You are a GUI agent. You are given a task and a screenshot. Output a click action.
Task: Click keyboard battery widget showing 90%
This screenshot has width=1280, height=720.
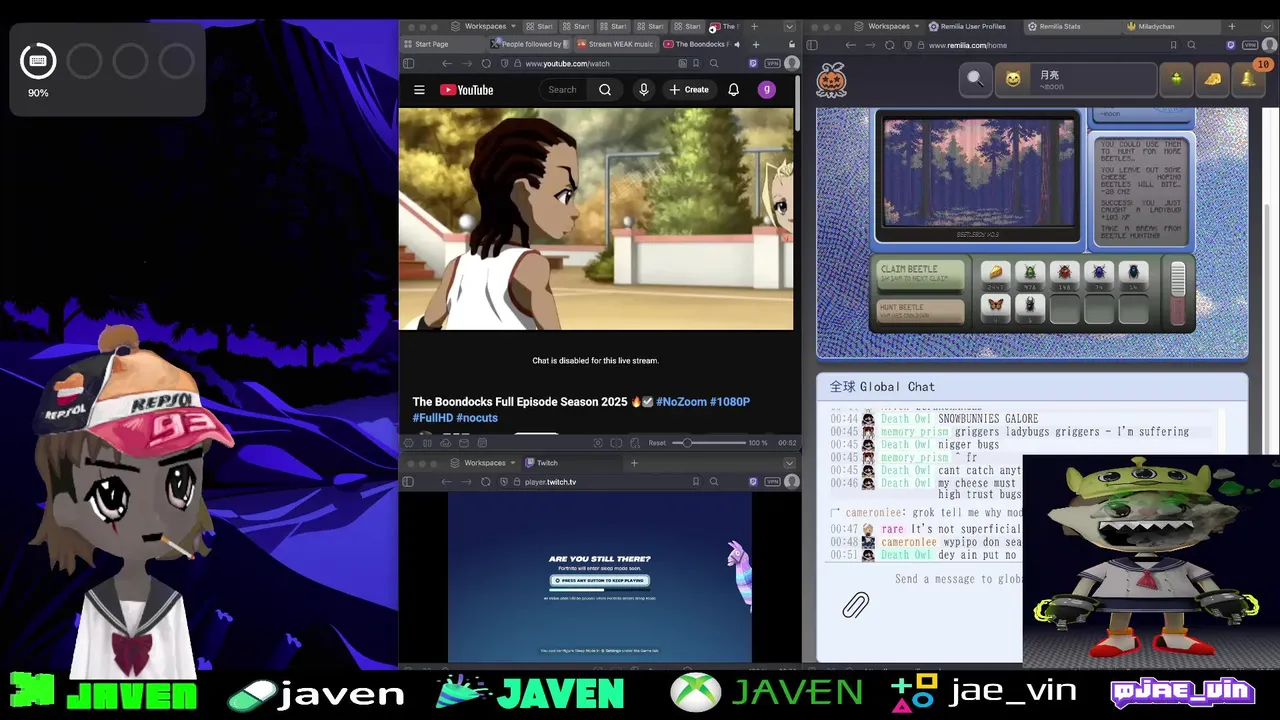tap(38, 61)
